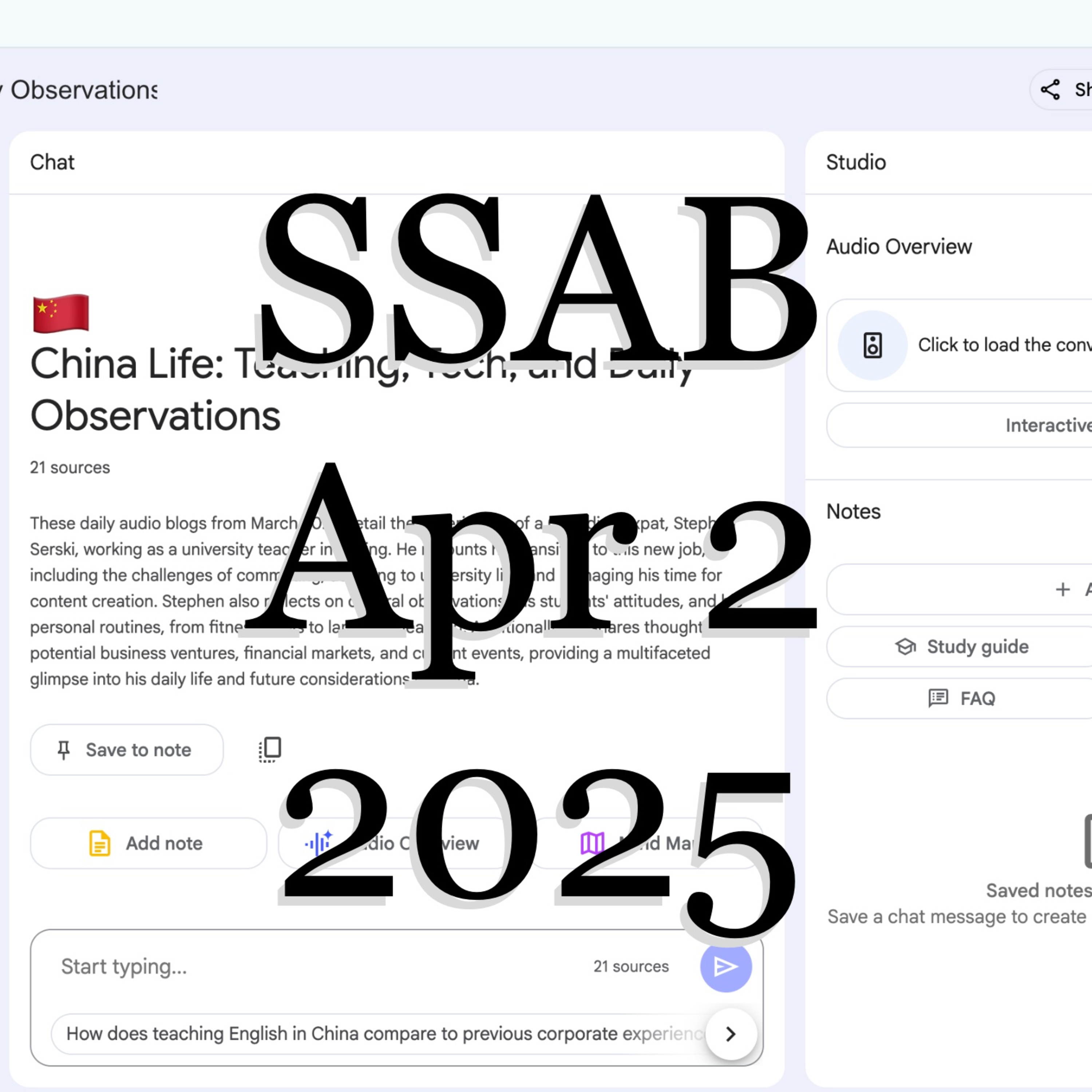Click the pin icon on Save to note
The height and width of the screenshot is (1092, 1092).
tap(64, 750)
